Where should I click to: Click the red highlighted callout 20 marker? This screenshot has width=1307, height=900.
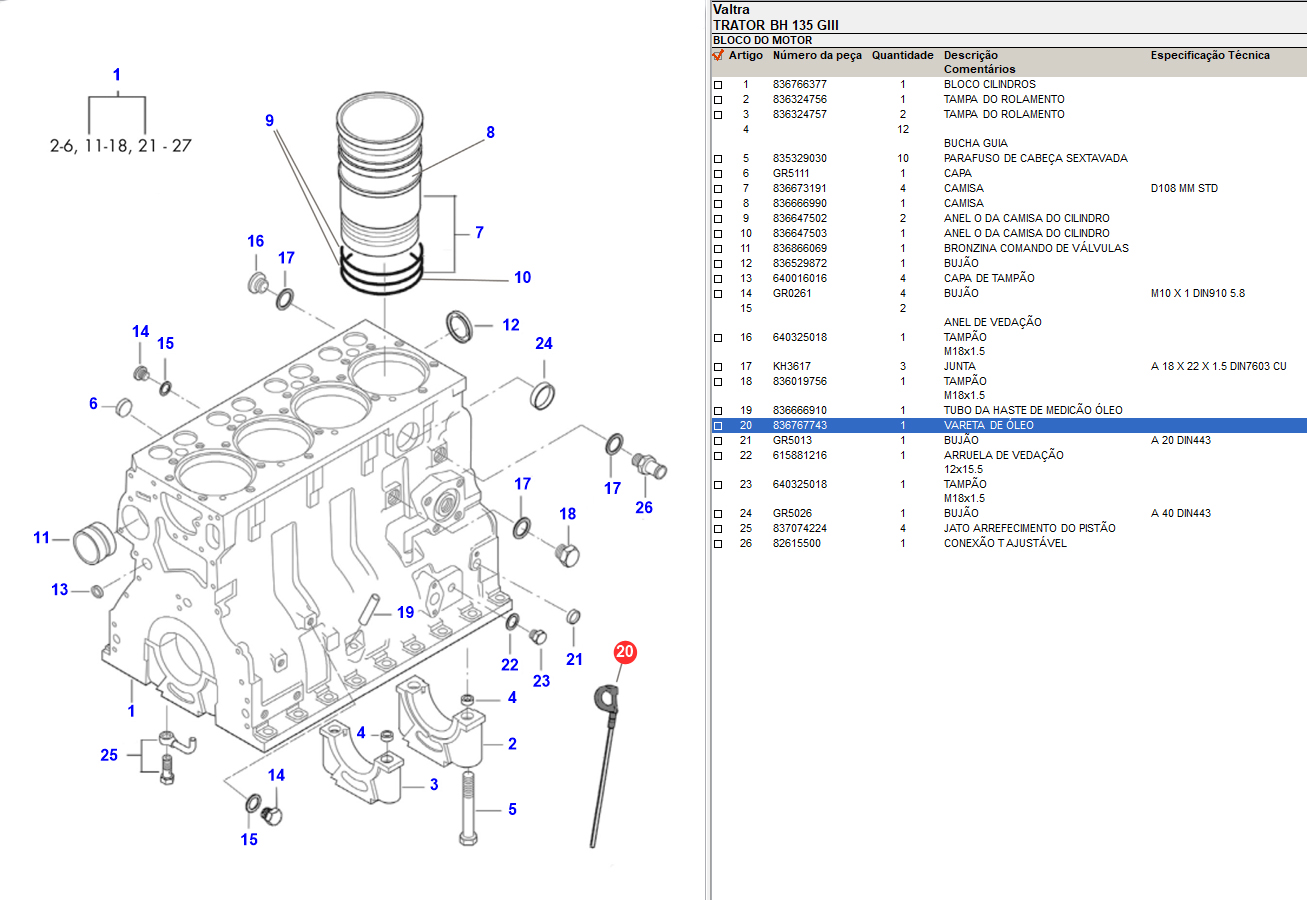[625, 653]
